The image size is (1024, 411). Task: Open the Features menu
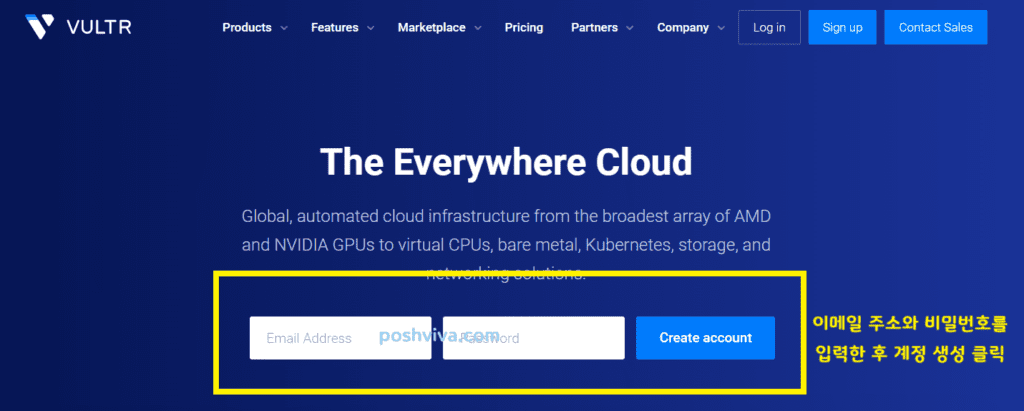[x=334, y=27]
